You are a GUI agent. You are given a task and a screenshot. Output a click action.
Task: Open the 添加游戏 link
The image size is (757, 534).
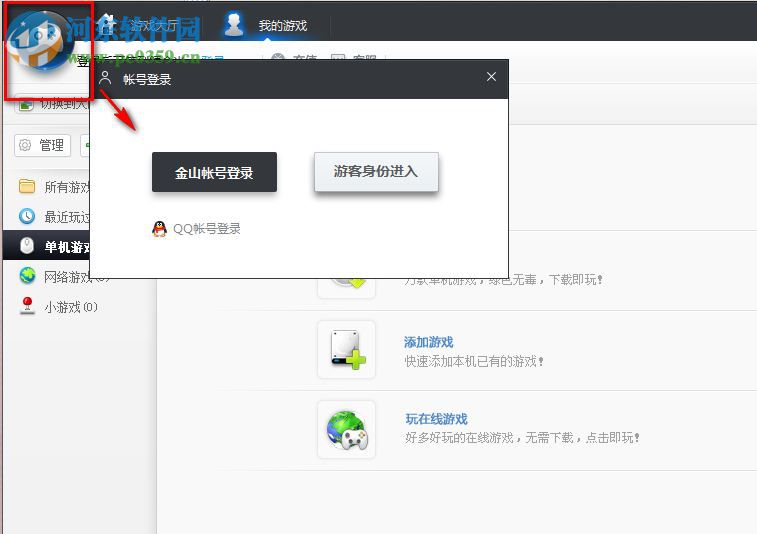pyautogui.click(x=428, y=342)
